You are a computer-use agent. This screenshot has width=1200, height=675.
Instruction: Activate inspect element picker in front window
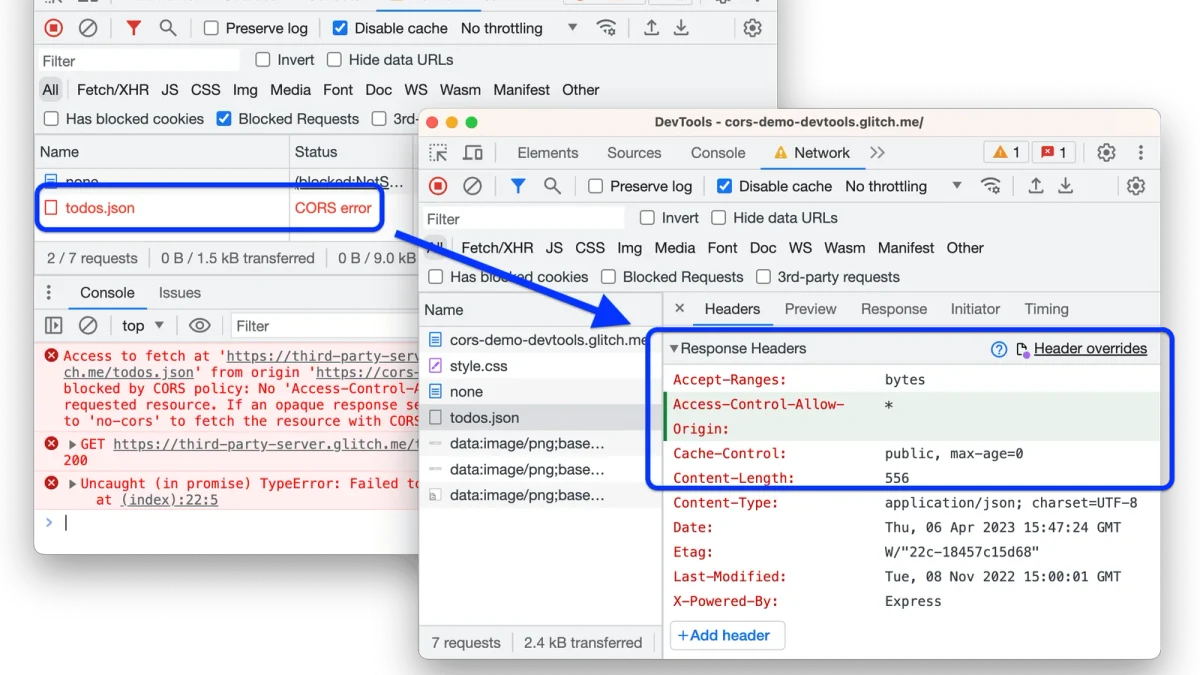click(438, 153)
